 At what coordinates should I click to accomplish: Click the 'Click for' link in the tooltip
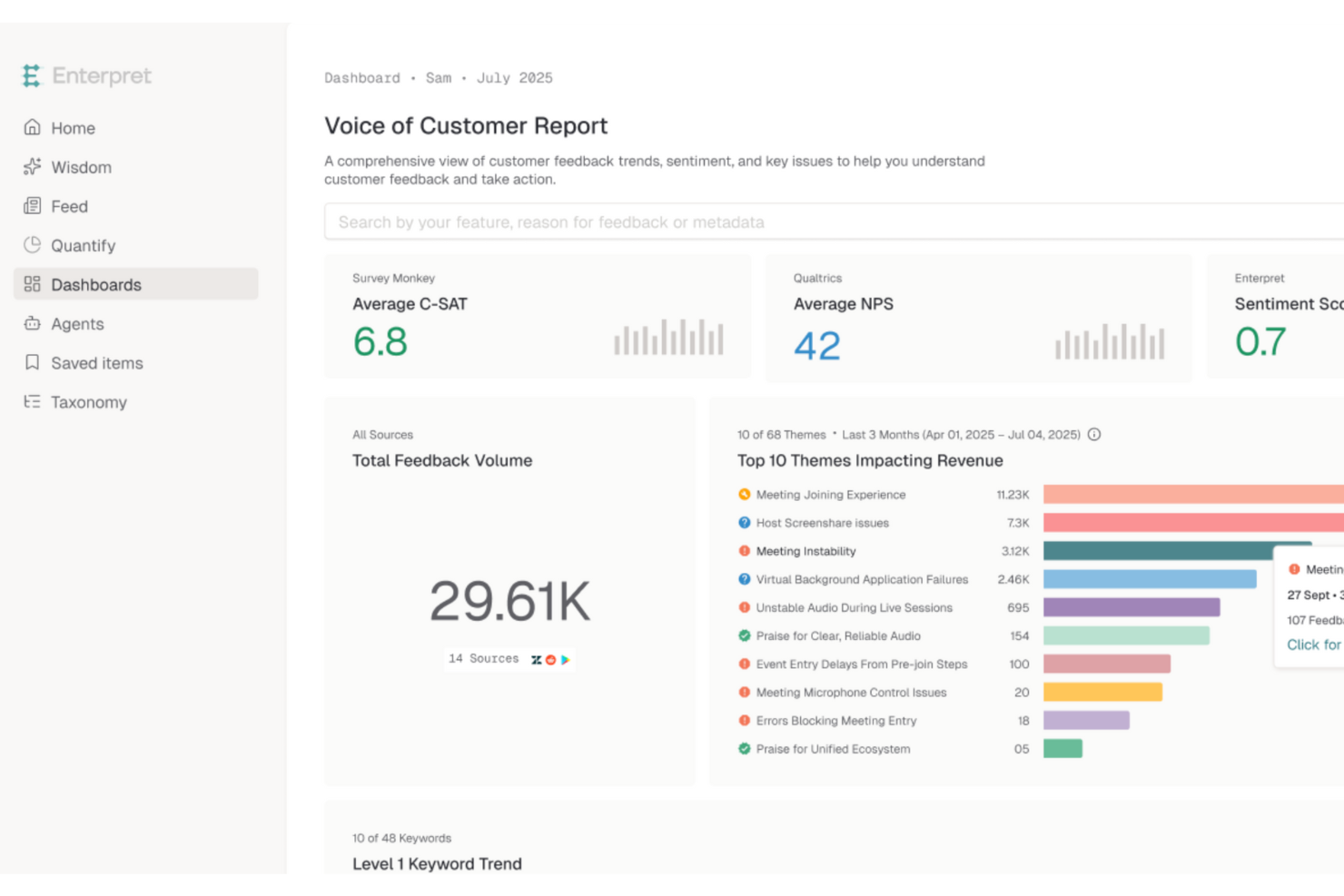pyautogui.click(x=1313, y=645)
